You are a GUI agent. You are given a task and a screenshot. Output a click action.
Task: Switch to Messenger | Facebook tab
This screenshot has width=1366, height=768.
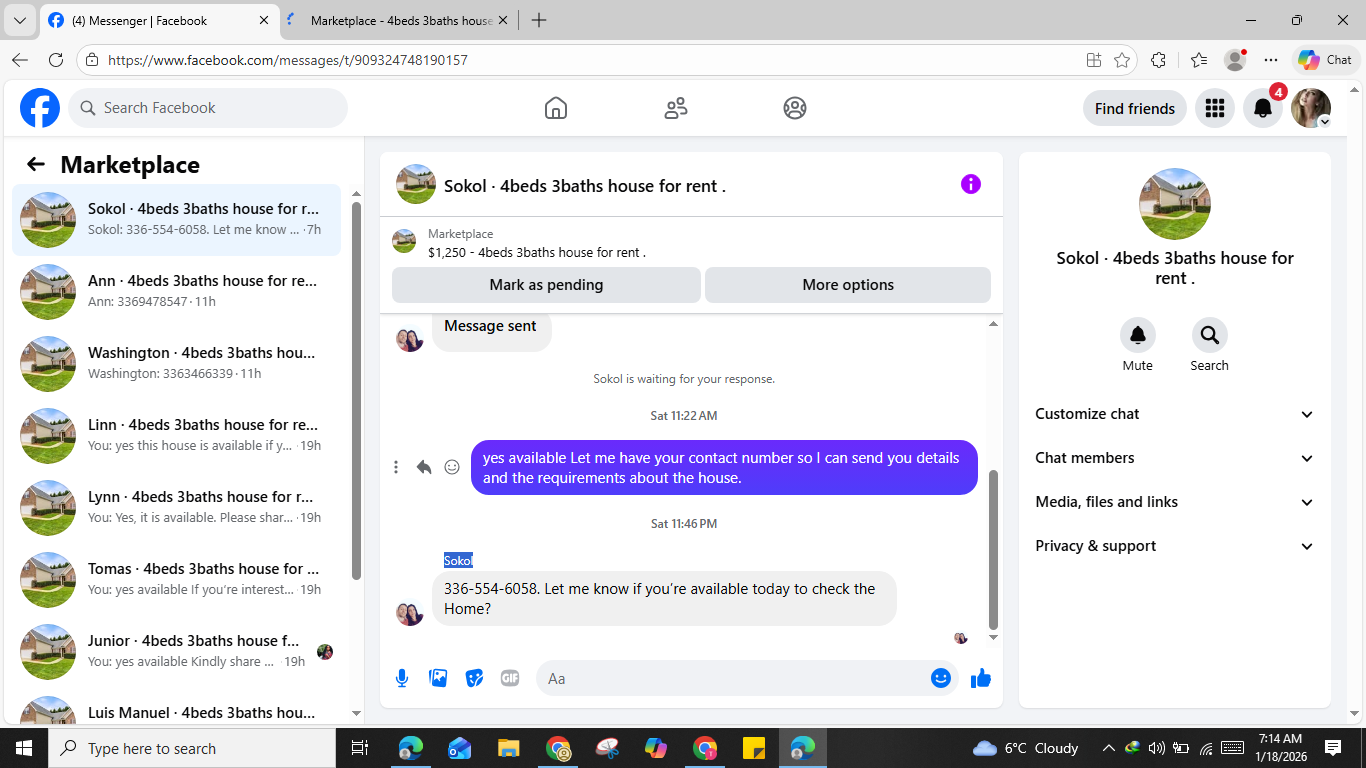(158, 20)
